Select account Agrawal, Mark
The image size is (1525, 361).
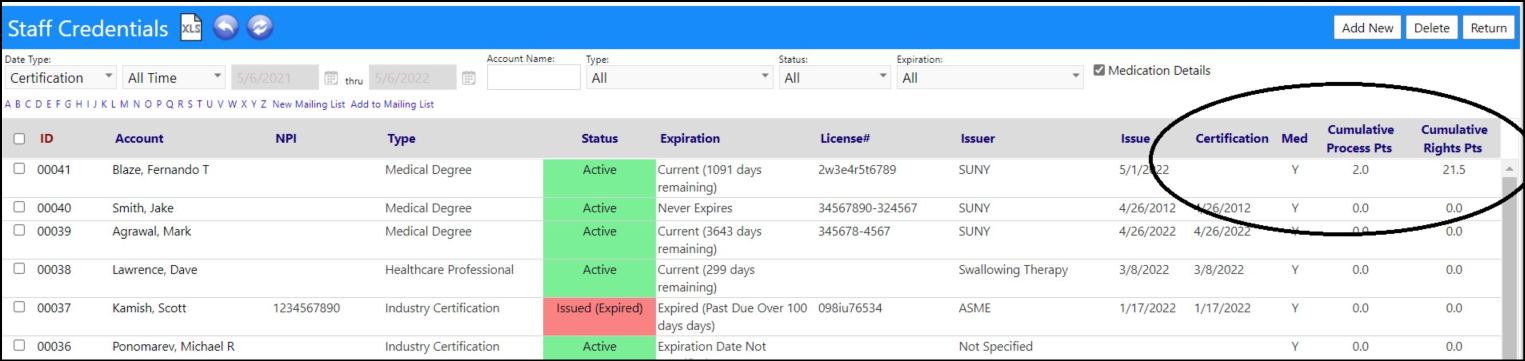152,231
